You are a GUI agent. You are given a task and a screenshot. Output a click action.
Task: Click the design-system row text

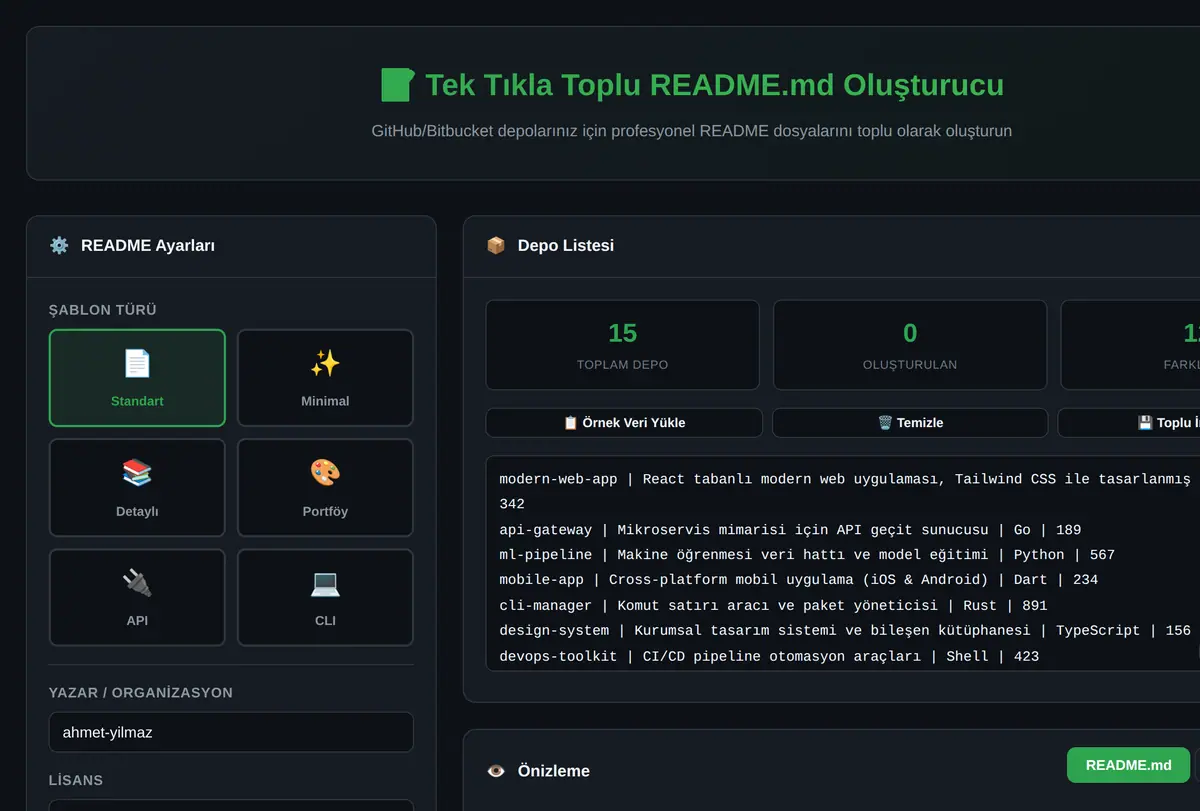[845, 631]
